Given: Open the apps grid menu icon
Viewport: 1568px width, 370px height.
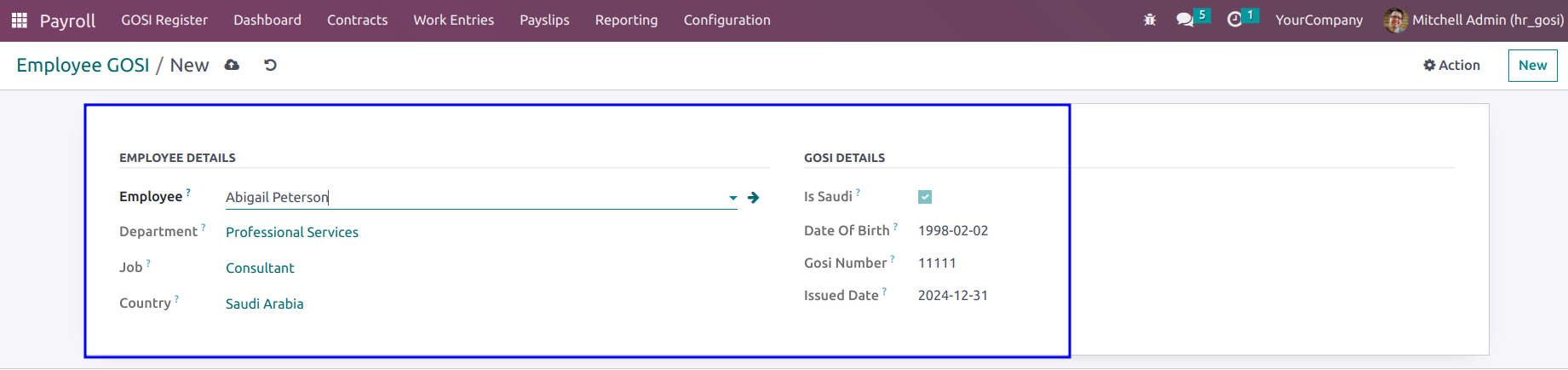Looking at the screenshot, I should pyautogui.click(x=19, y=20).
